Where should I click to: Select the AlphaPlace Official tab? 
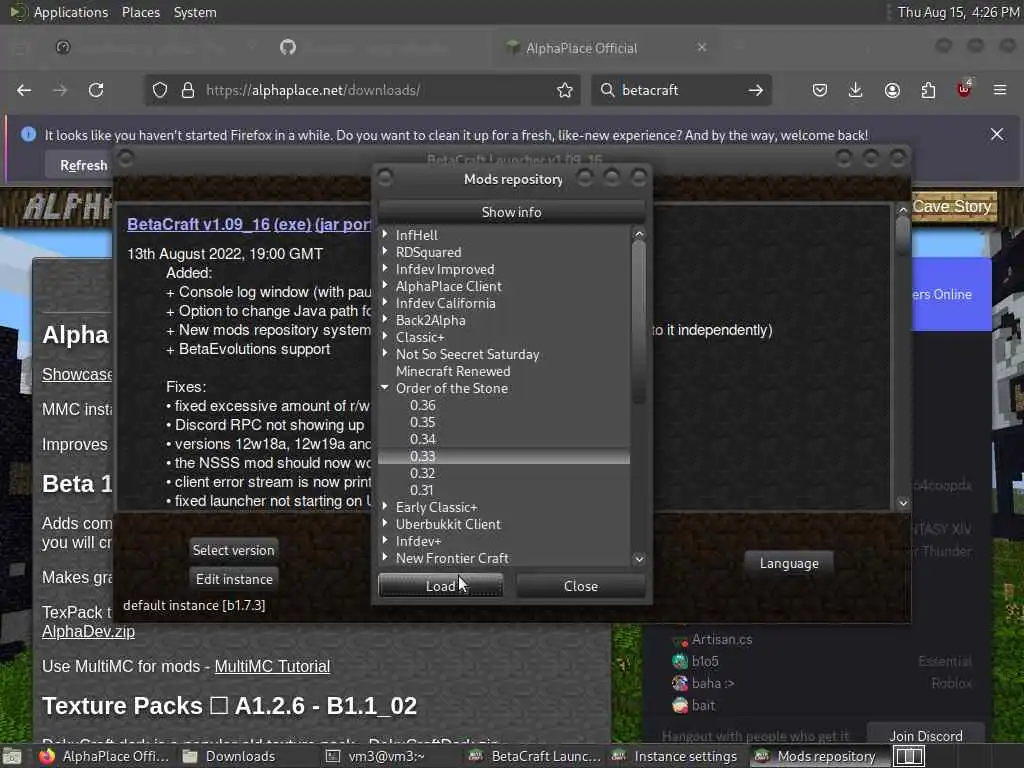coord(581,48)
